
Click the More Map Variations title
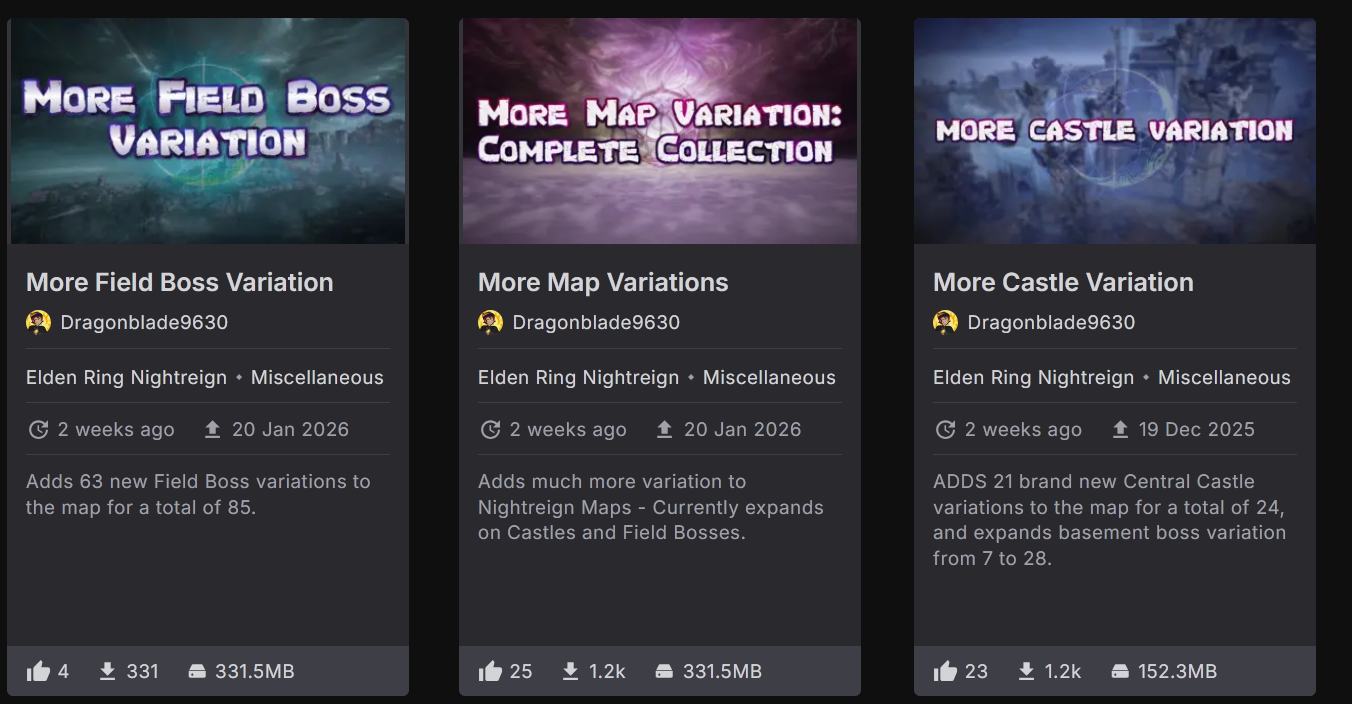tap(603, 282)
